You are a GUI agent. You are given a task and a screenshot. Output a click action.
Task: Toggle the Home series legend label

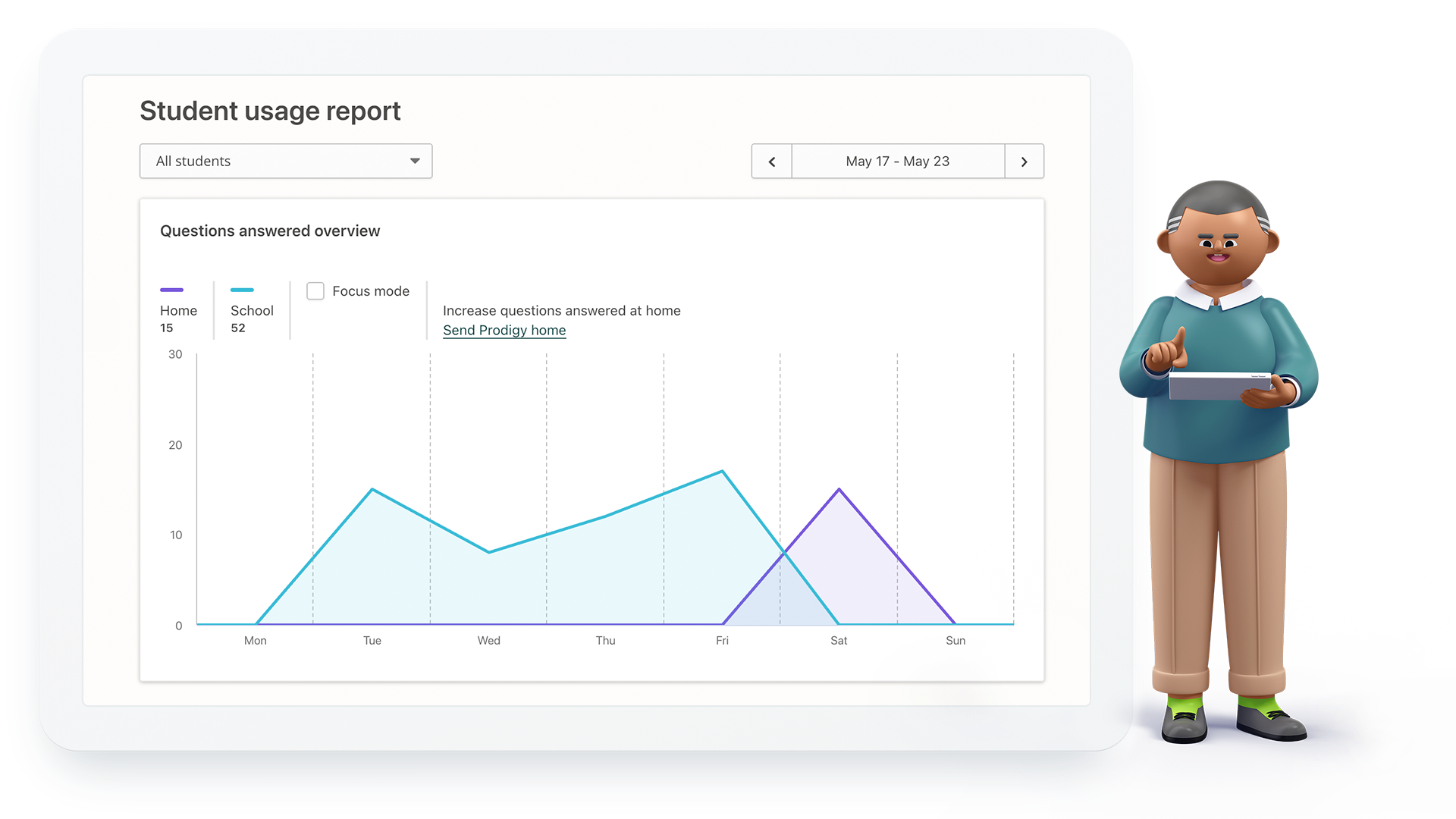tap(178, 311)
